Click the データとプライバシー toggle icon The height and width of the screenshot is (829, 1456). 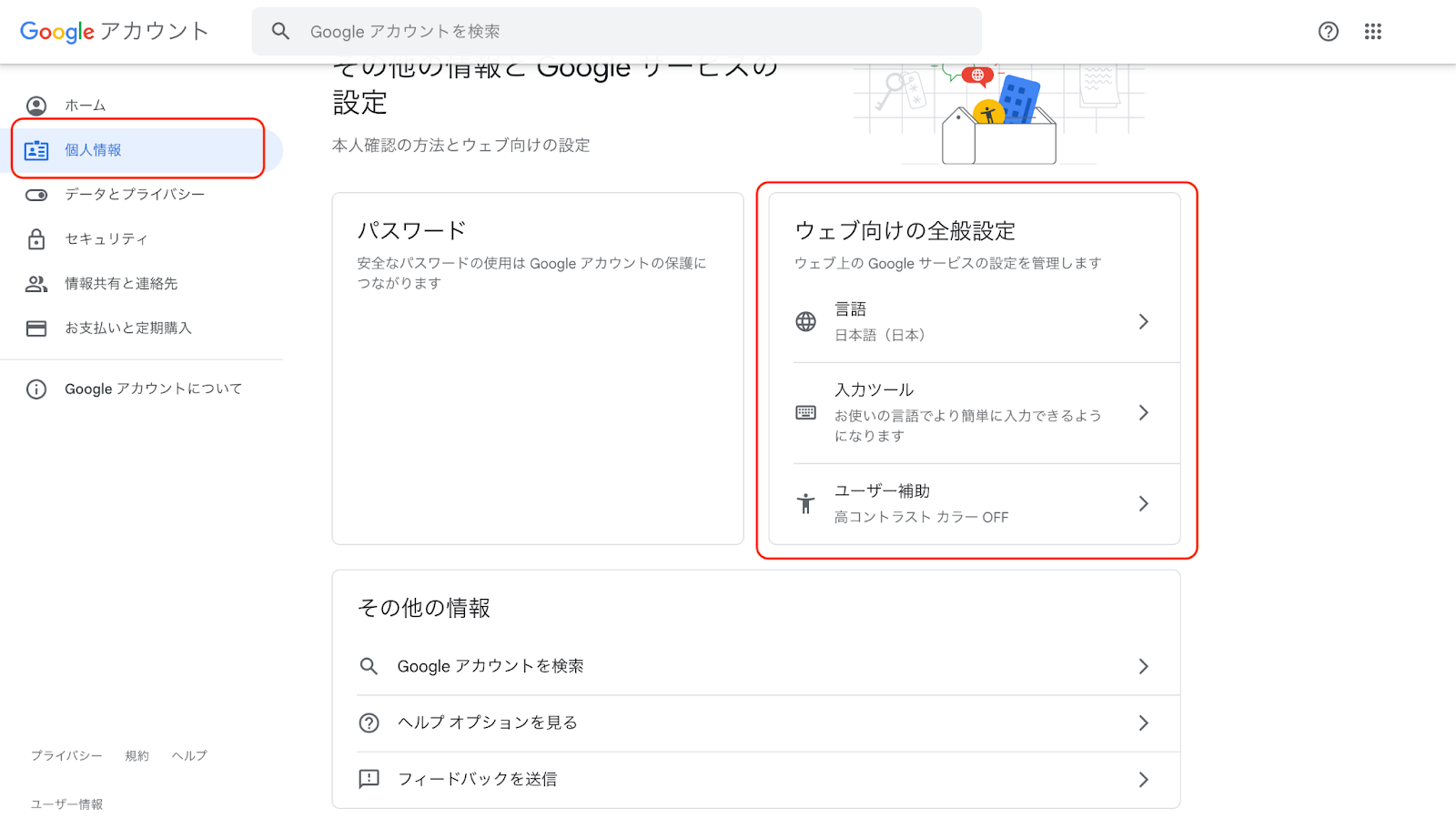tap(36, 195)
